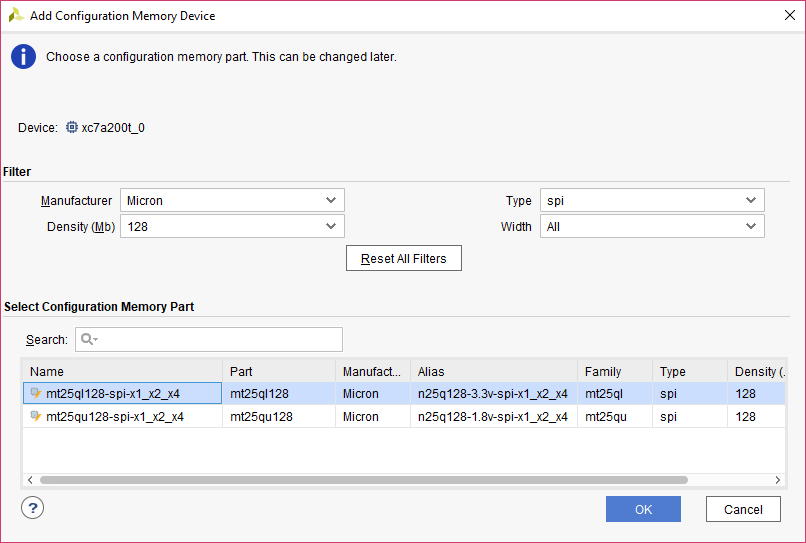Screen dimensions: 806x543
Task: Click the search magnifier icon
Action: pos(87,340)
